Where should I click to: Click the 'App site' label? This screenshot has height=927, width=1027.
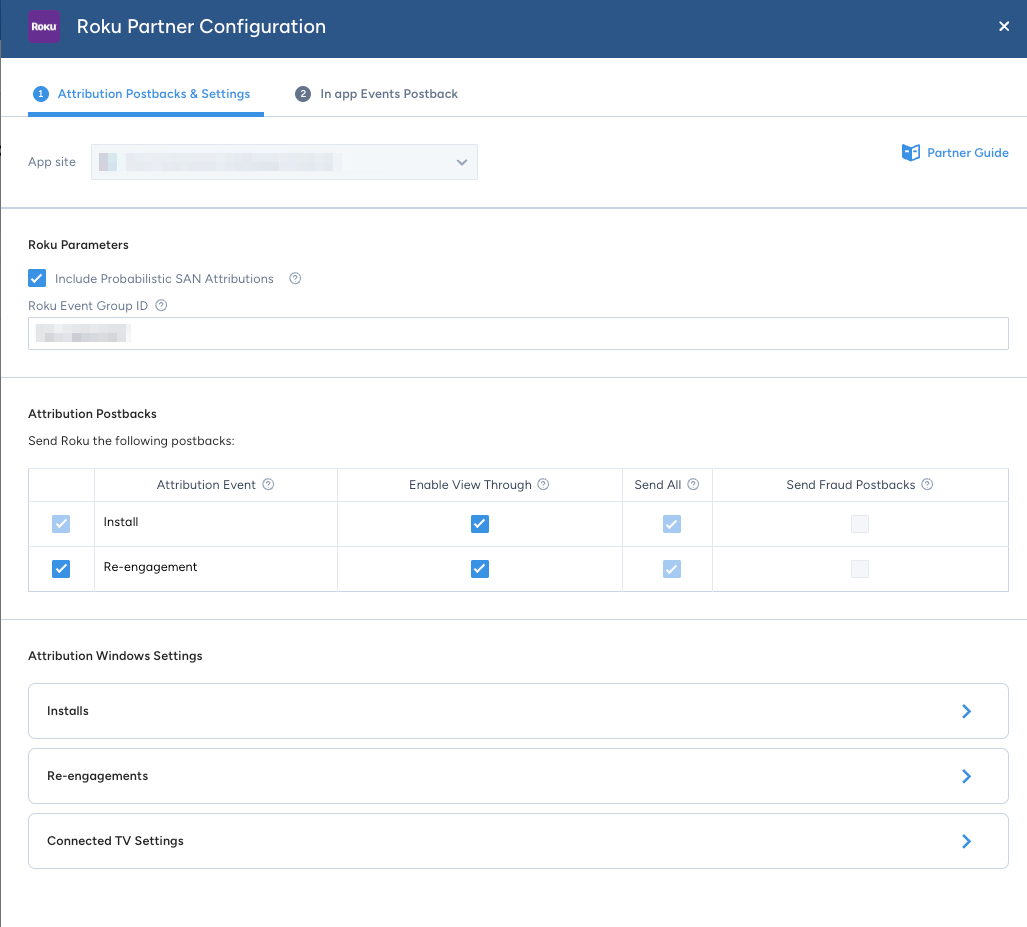tap(52, 162)
